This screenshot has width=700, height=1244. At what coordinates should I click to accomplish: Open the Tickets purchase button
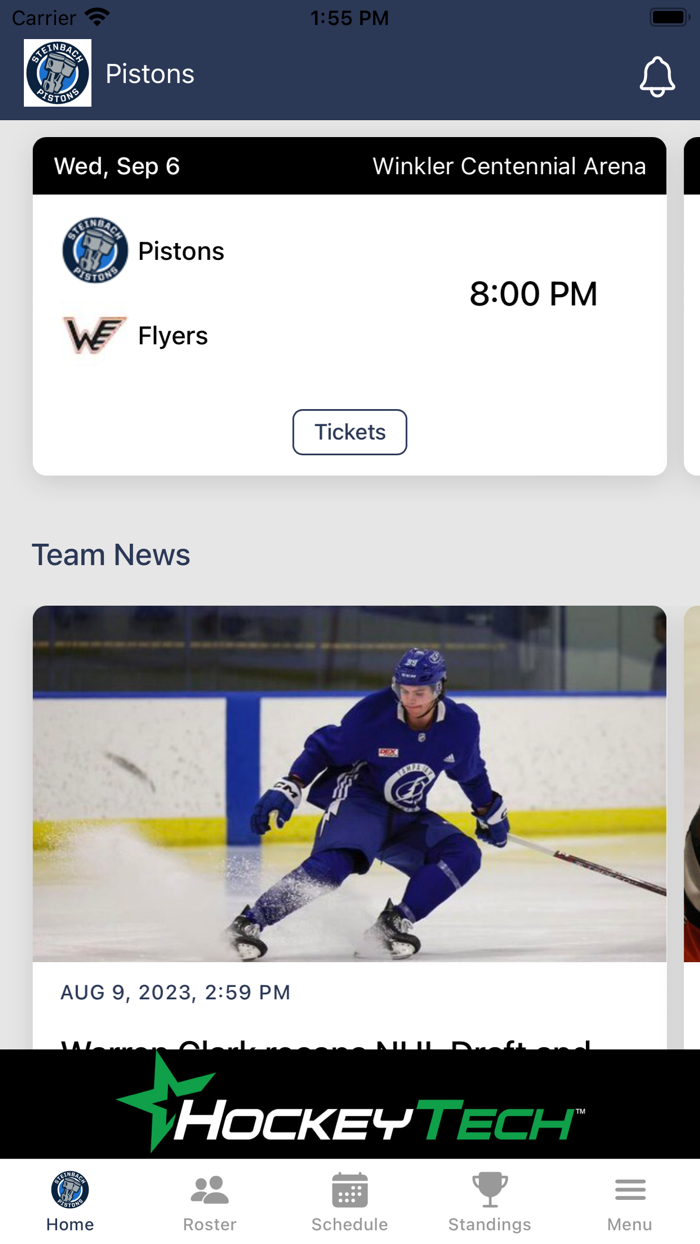coord(349,432)
